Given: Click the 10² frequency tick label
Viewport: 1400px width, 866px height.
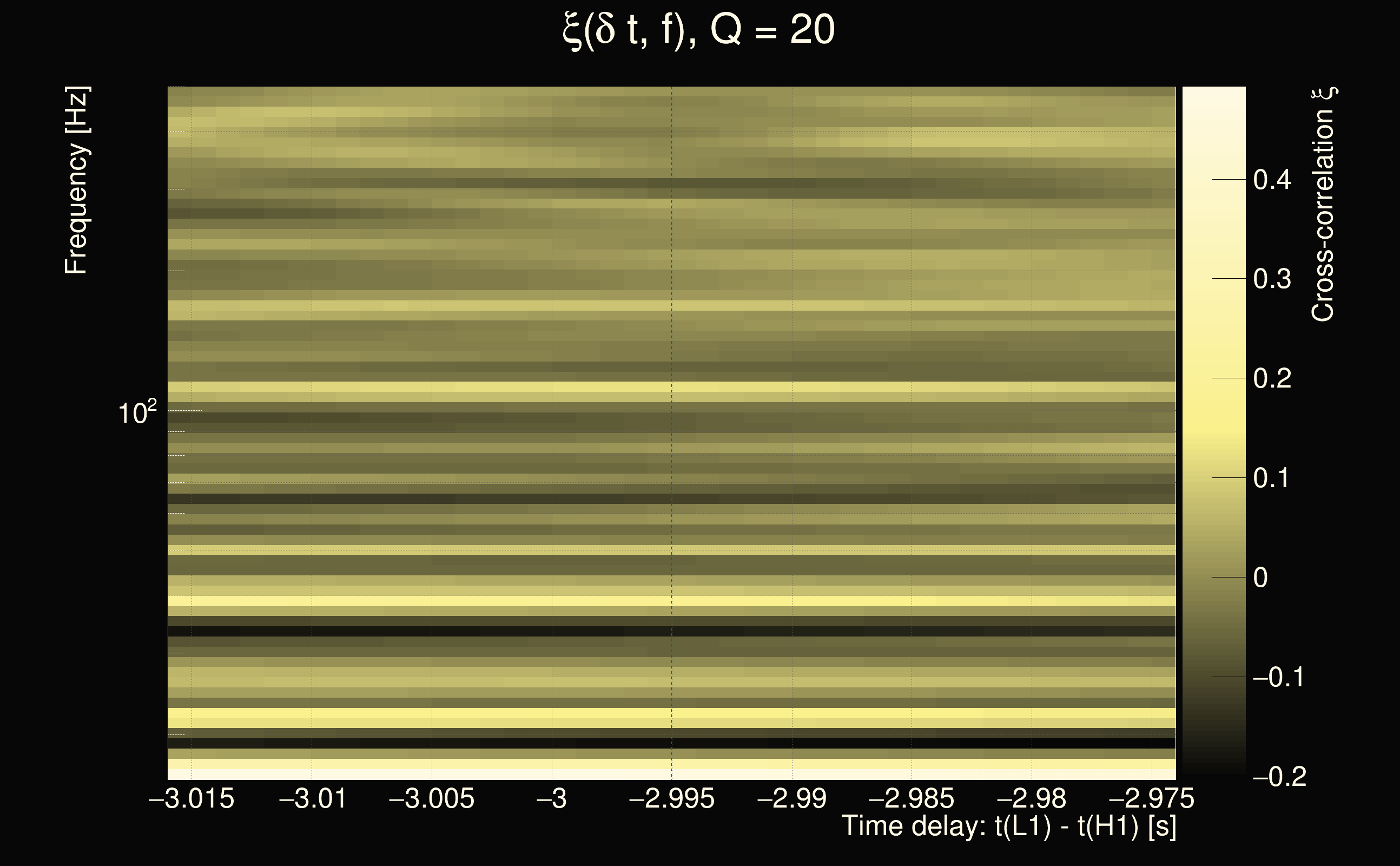Looking at the screenshot, I should coord(137,412).
